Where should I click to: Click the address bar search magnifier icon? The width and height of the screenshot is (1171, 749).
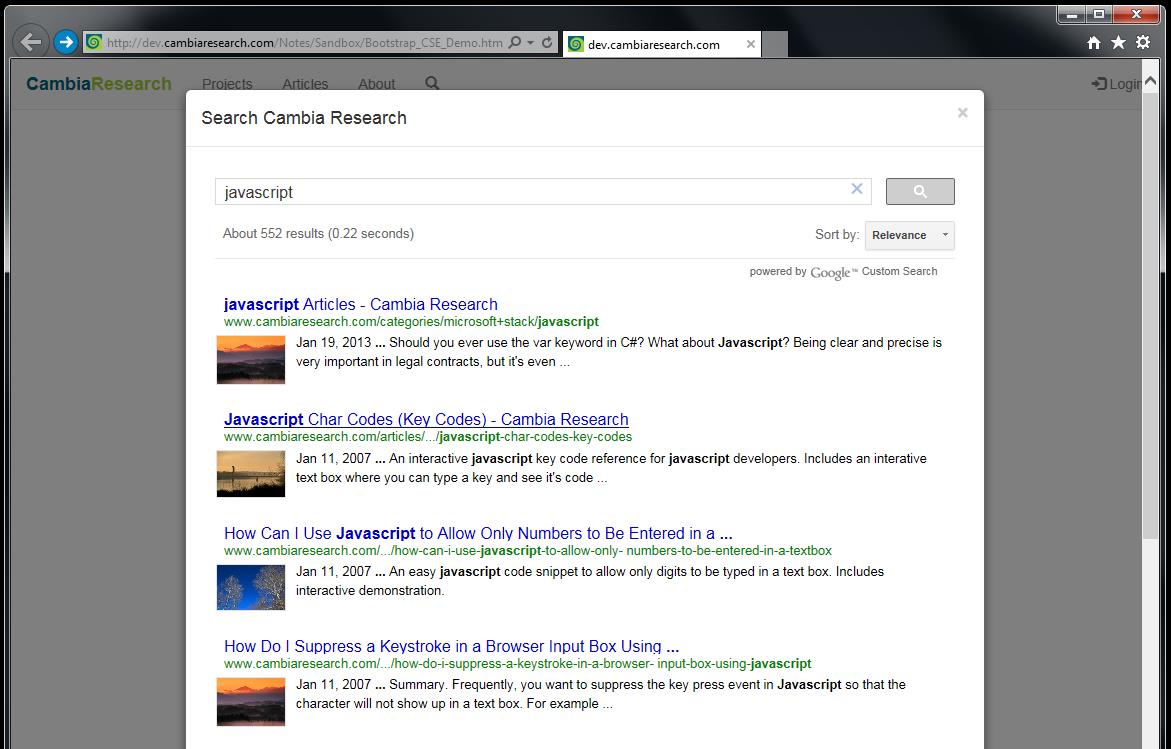[515, 43]
